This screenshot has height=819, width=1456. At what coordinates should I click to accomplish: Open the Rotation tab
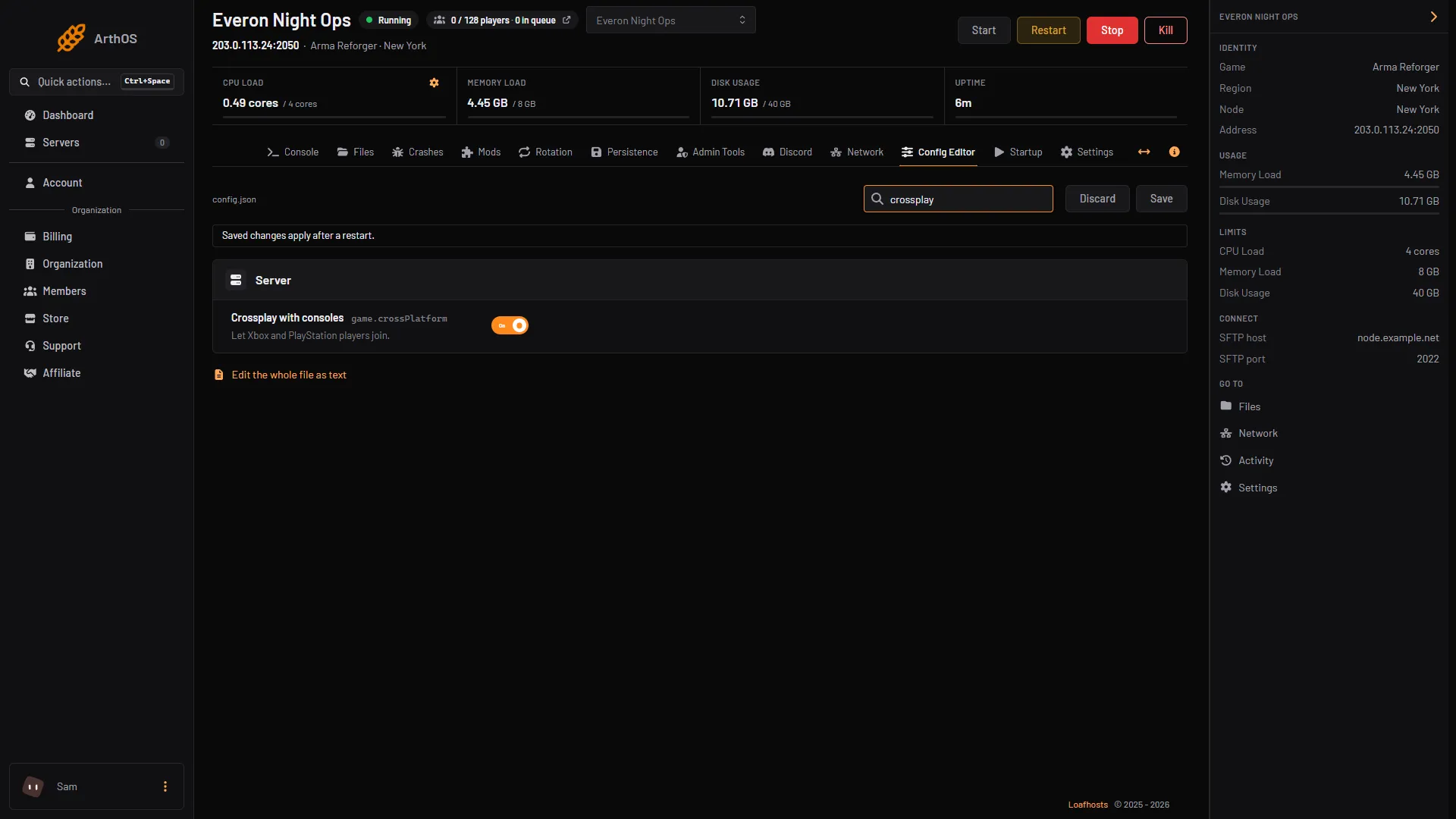545,152
